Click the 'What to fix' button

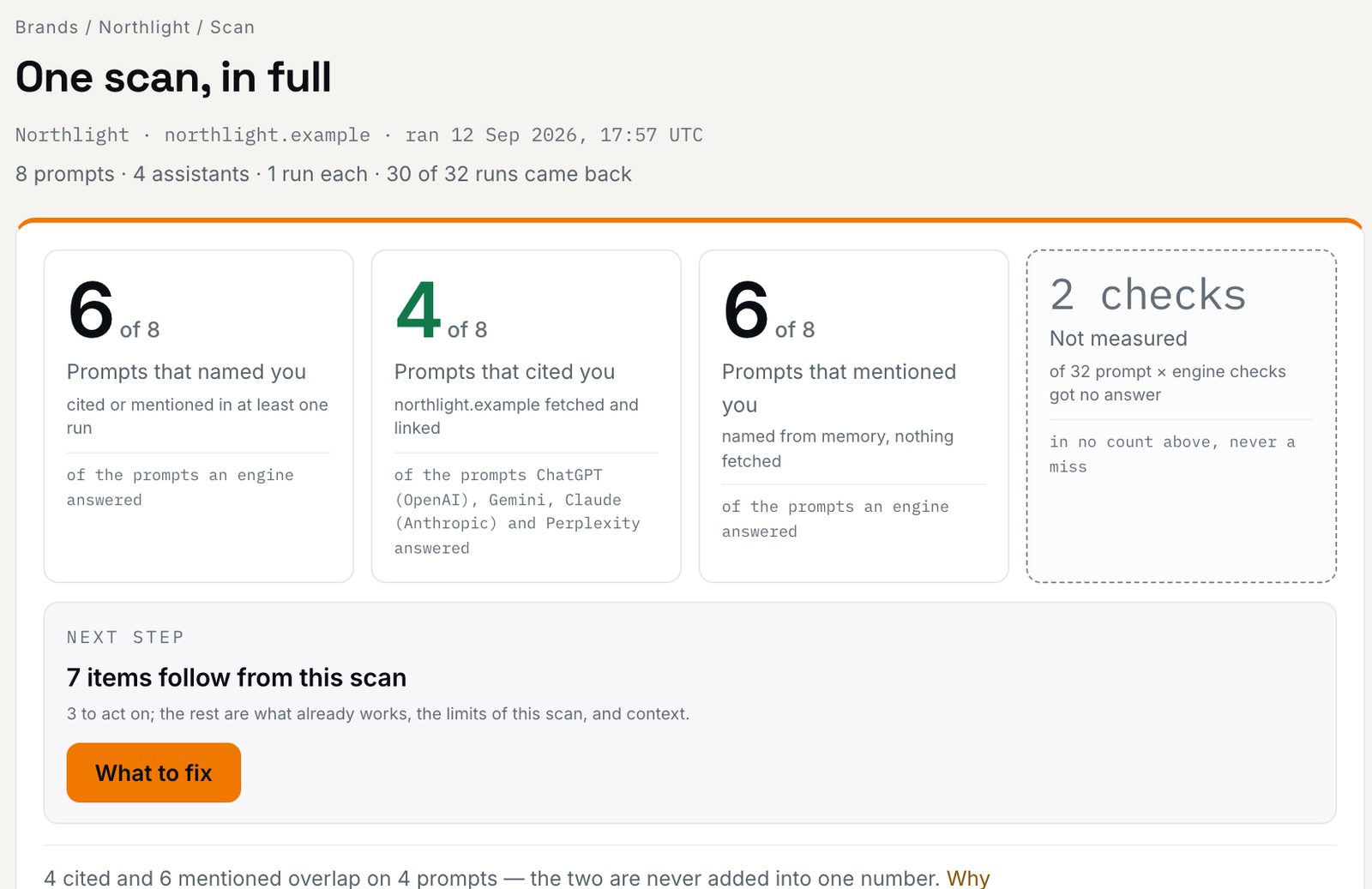(x=153, y=772)
